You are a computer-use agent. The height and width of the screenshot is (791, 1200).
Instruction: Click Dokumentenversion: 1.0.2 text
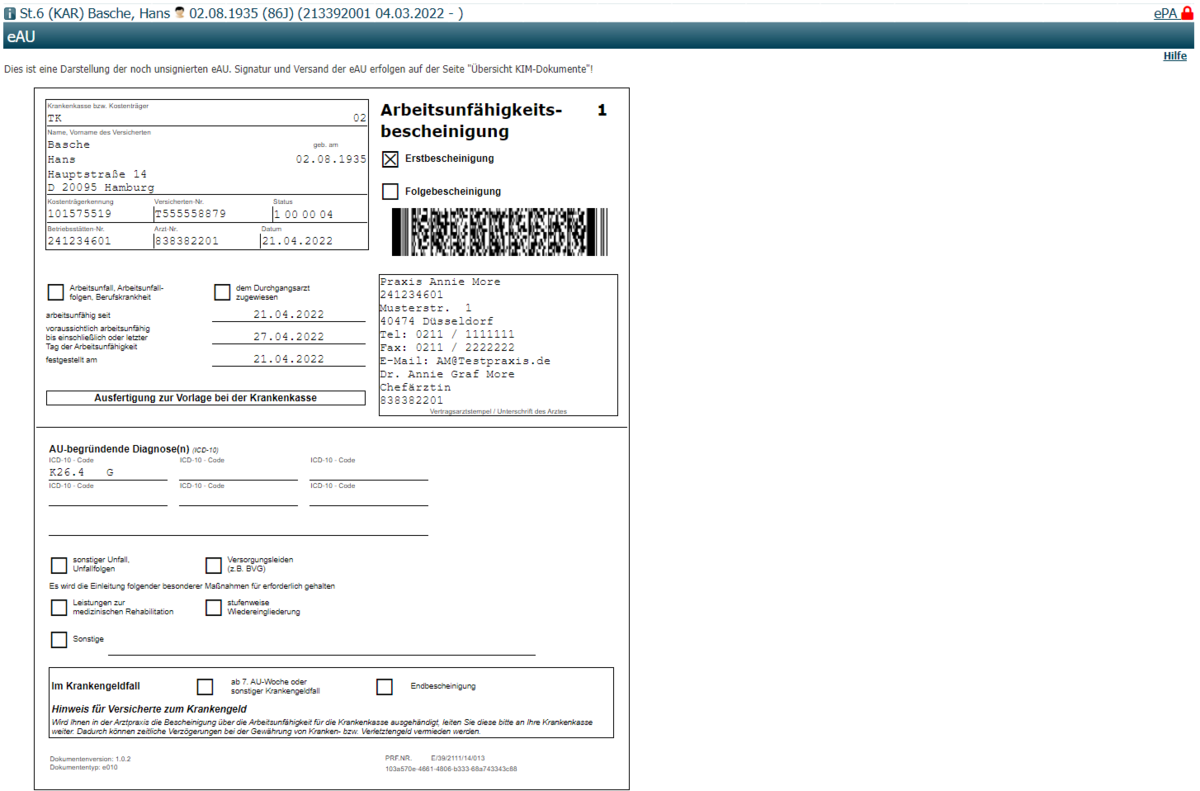(90, 759)
